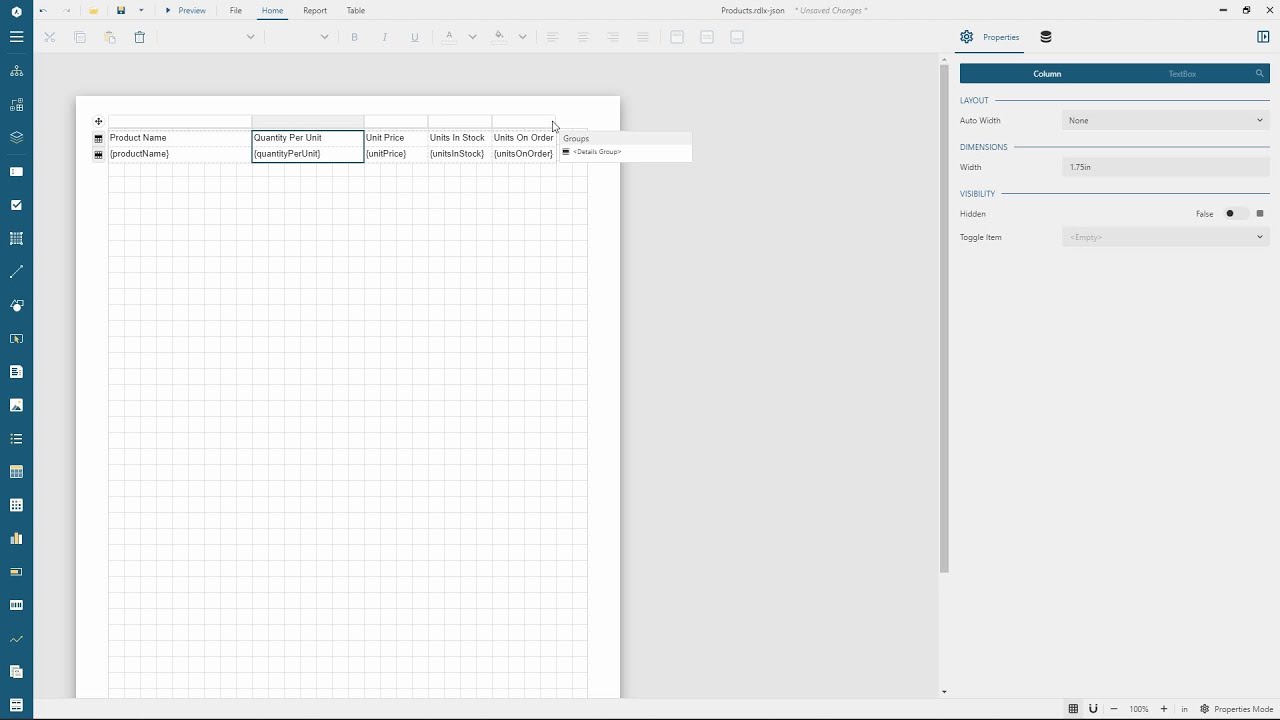Justify the text alignment
This screenshot has width=1280, height=720.
[x=643, y=37]
